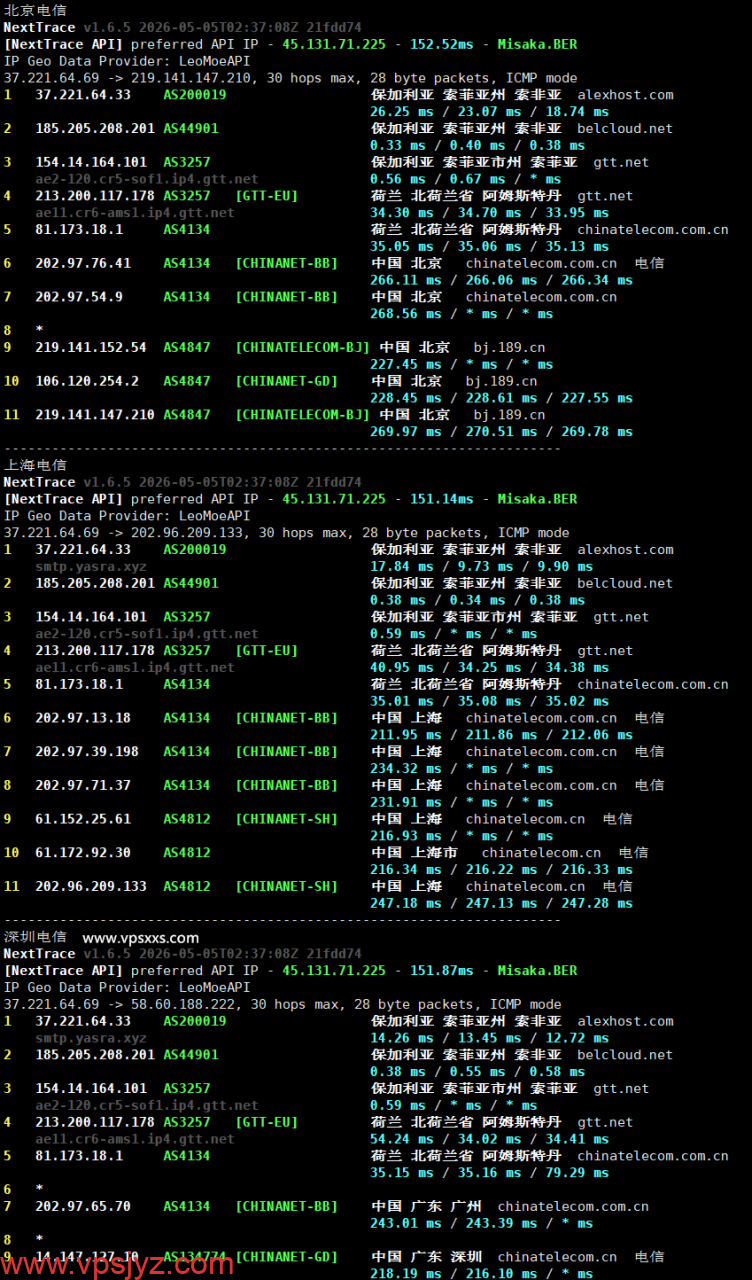Select latency 14.26 ms / 13.45 ms / 12.72 ms
The height and width of the screenshot is (1280, 752).
pos(489,1038)
